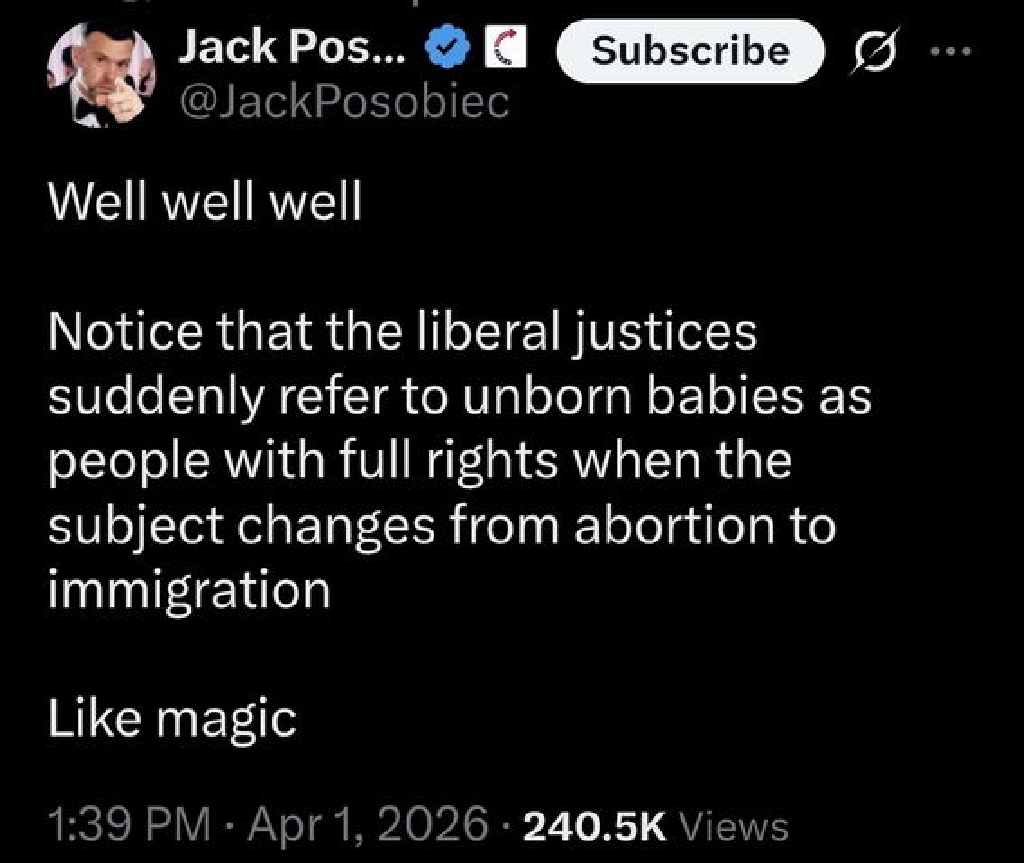Click the affiliate badge beside the checkmark
This screenshot has height=863, width=1024.
tap(505, 48)
